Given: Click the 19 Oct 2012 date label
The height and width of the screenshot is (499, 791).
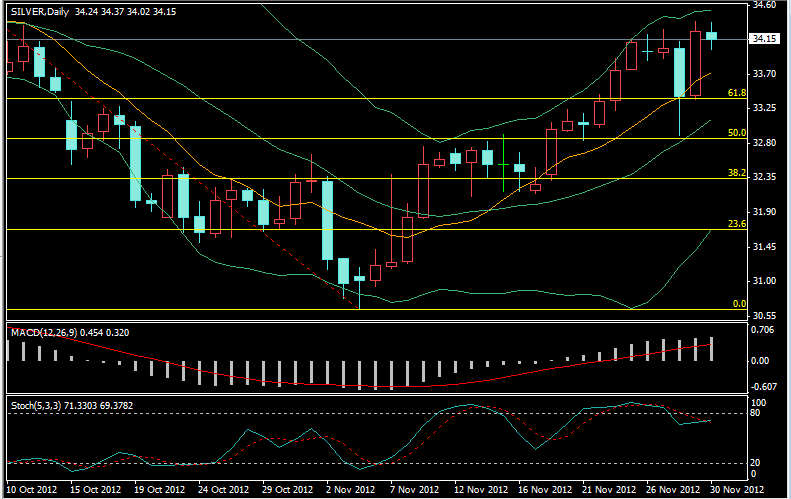Looking at the screenshot, I should (159, 490).
